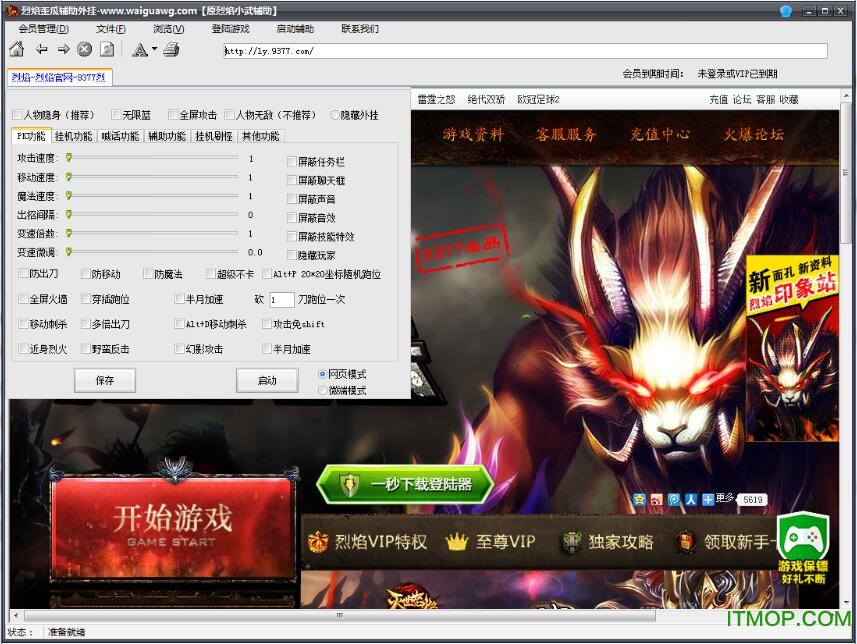This screenshot has height=644, width=857.
Task: Enable 人物隐身（推荐） checkbox
Action: 17,115
